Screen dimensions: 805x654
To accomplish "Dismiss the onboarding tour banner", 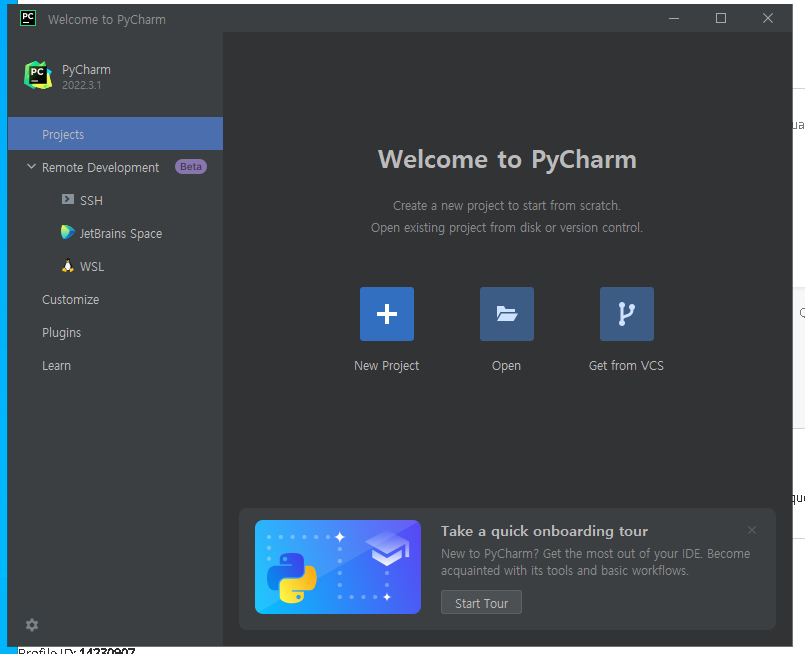I will 752,530.
